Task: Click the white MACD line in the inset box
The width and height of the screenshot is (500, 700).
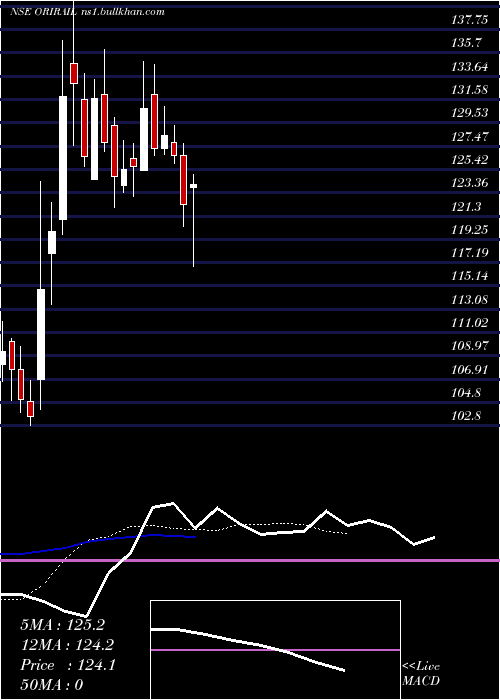Action: (248, 648)
